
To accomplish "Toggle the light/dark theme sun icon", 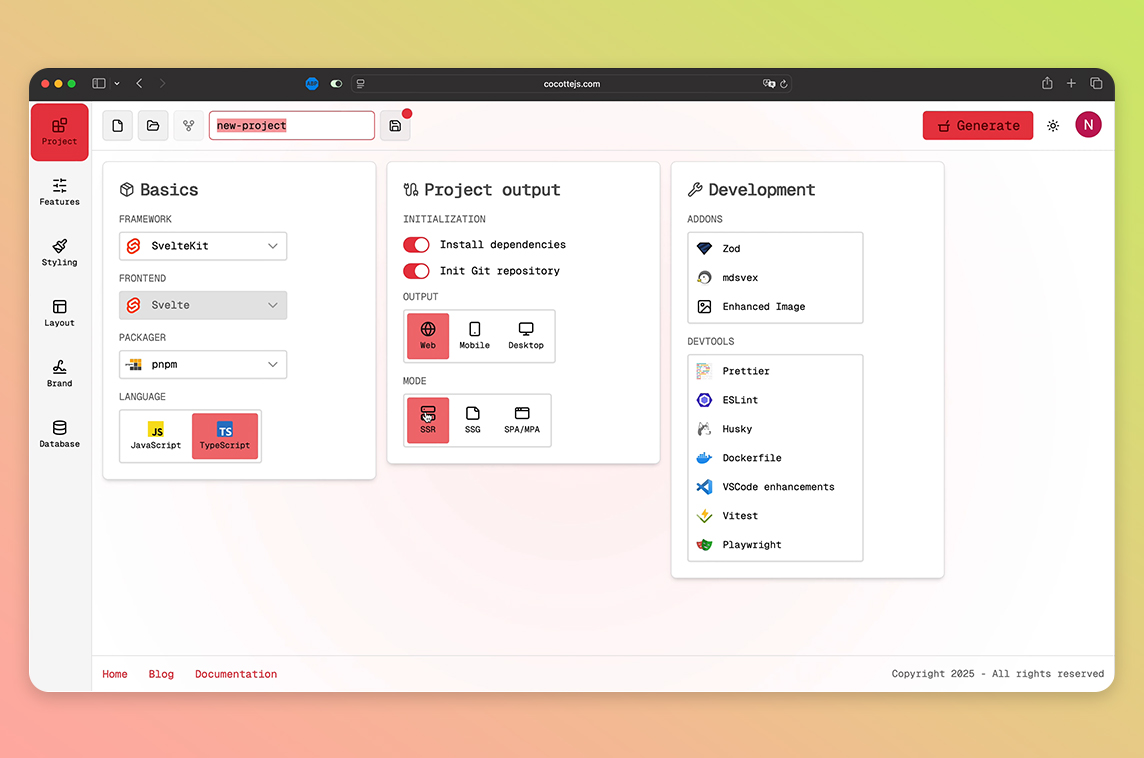I will coord(1053,126).
